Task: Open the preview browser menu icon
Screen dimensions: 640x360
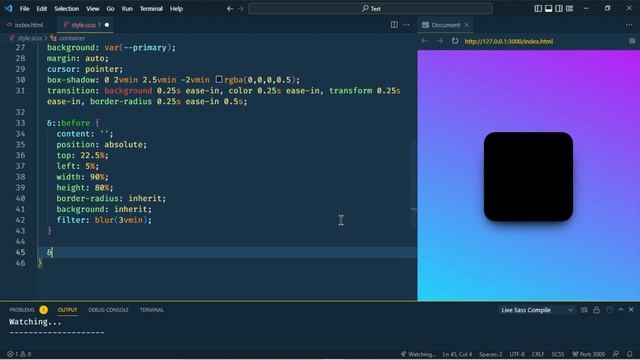Action: (x=632, y=41)
